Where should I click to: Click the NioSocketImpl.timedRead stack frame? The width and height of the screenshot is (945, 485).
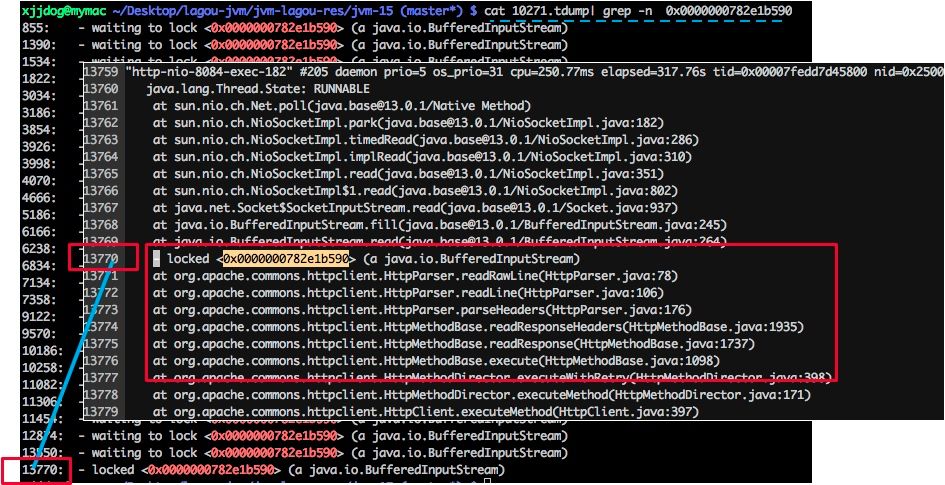point(426,140)
